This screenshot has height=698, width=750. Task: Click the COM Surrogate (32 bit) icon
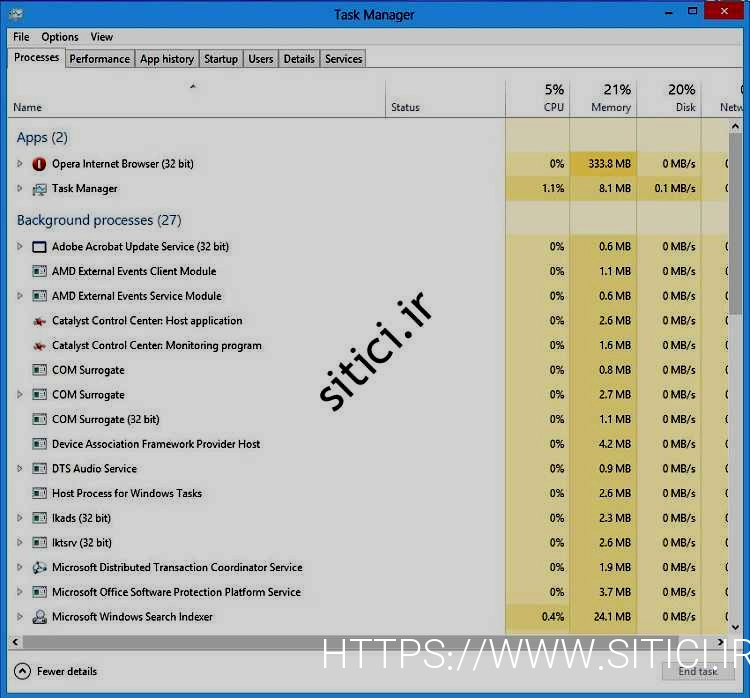click(39, 420)
